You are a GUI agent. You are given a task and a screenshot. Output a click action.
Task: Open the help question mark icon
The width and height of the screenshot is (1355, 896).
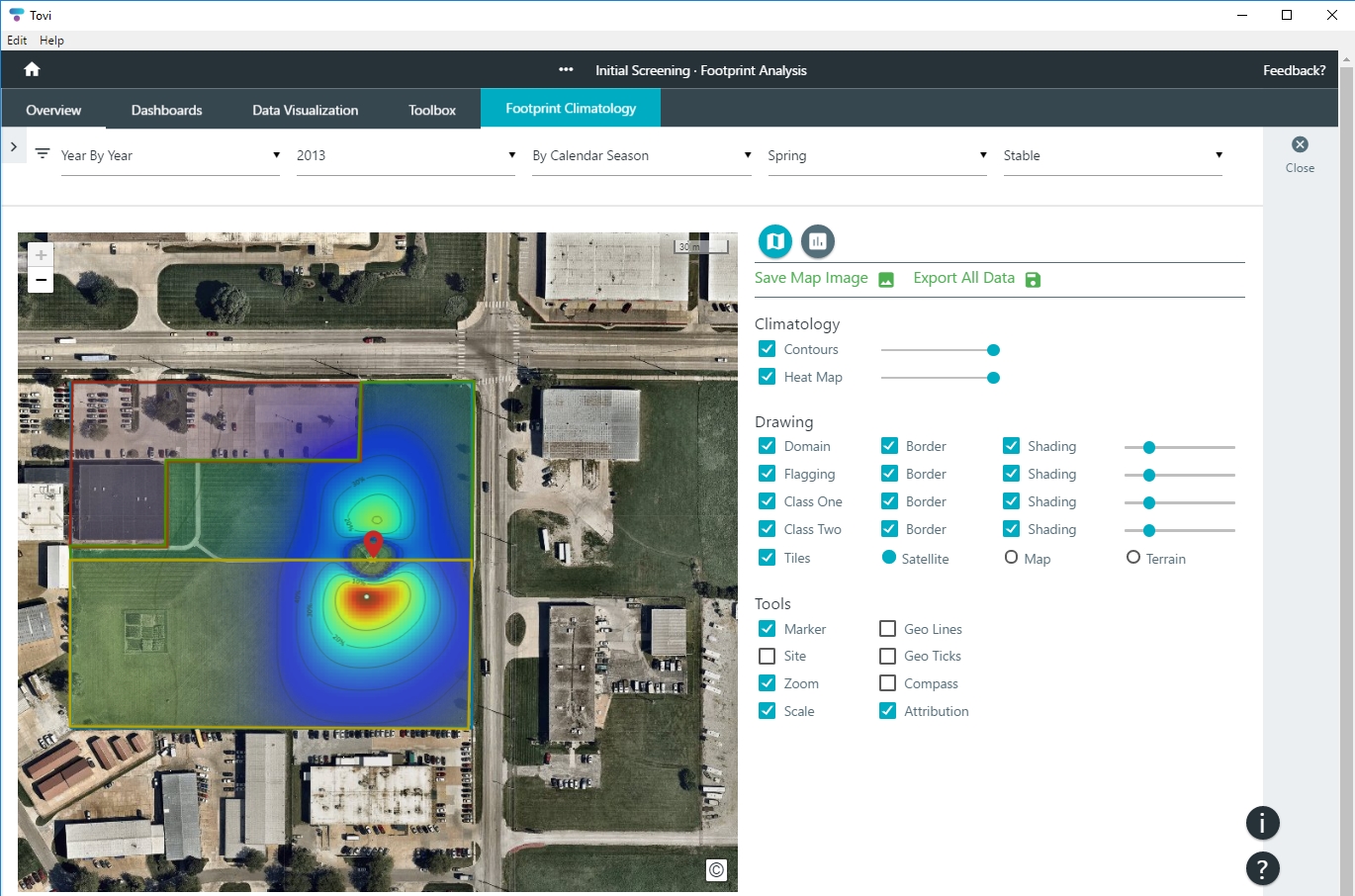tap(1262, 869)
